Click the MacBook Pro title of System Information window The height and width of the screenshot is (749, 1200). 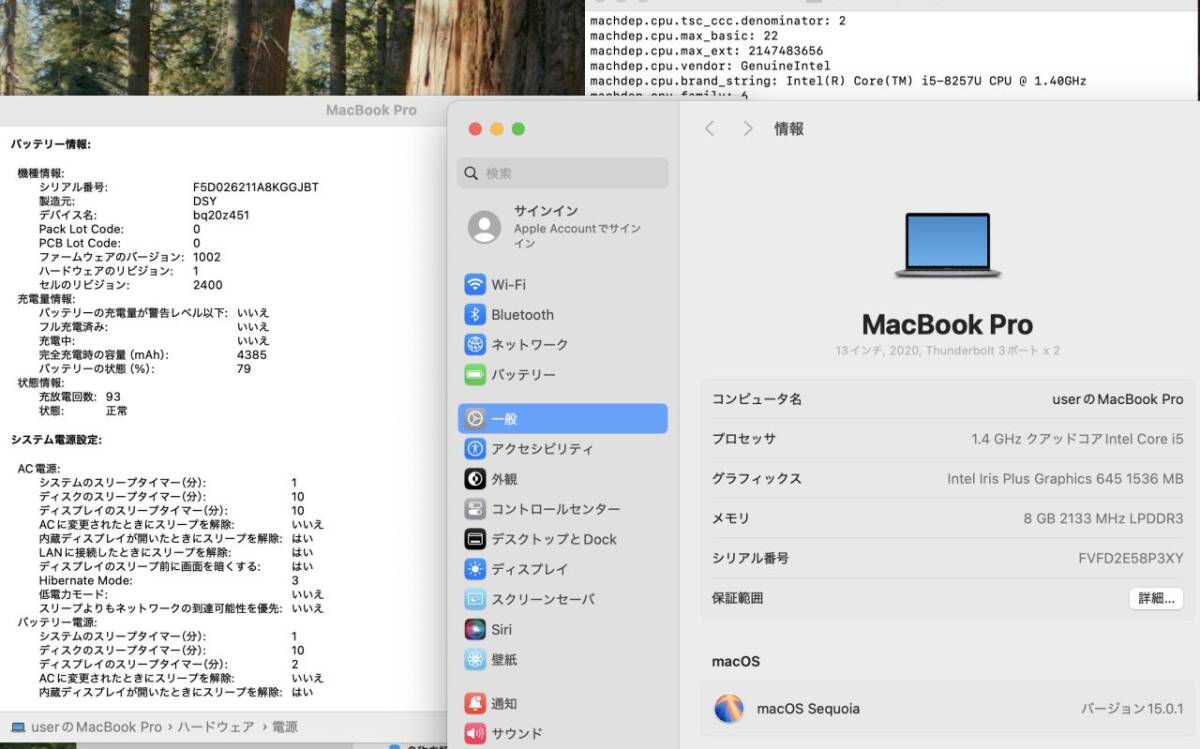click(371, 110)
